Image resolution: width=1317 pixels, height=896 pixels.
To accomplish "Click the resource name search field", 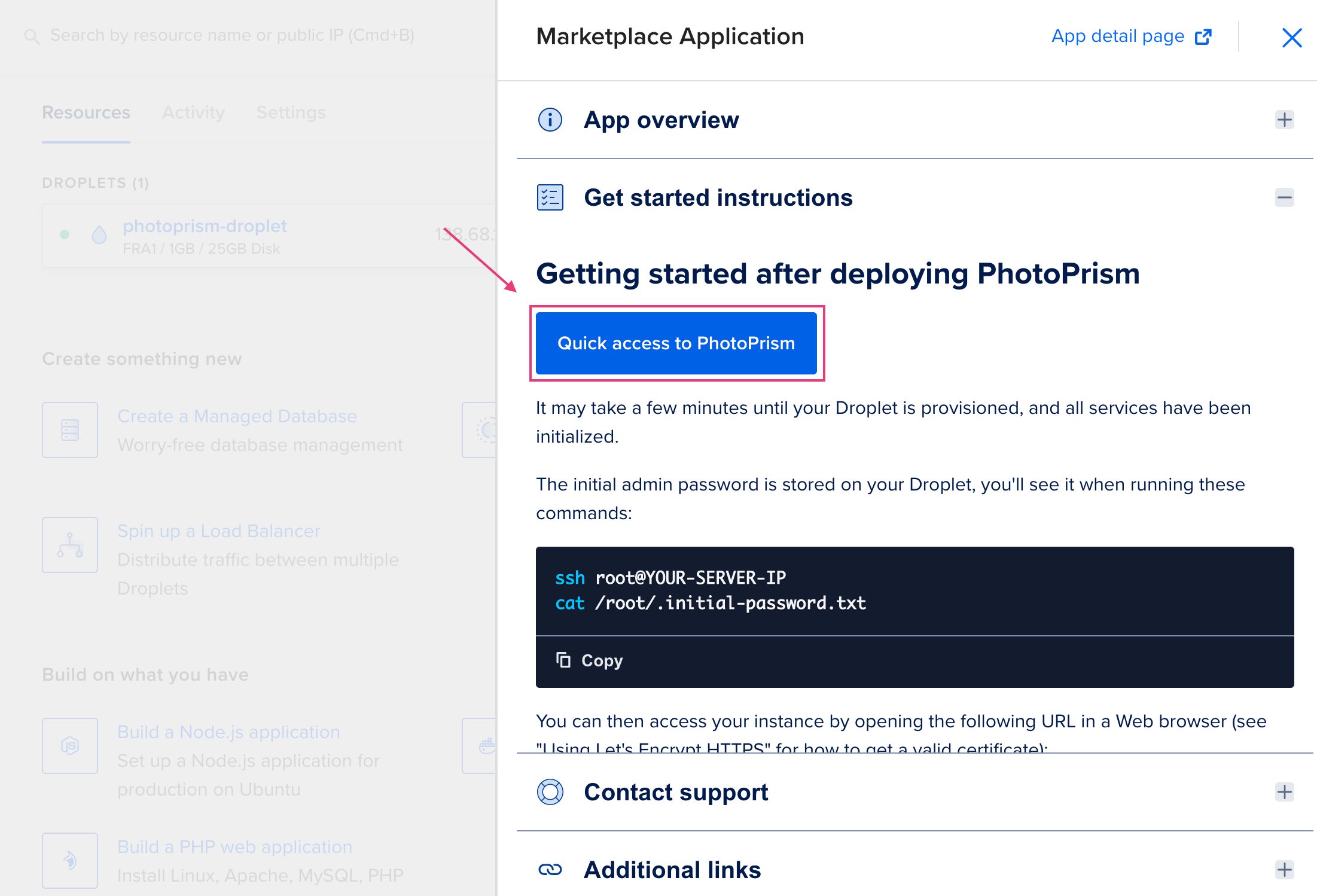I will coord(232,35).
